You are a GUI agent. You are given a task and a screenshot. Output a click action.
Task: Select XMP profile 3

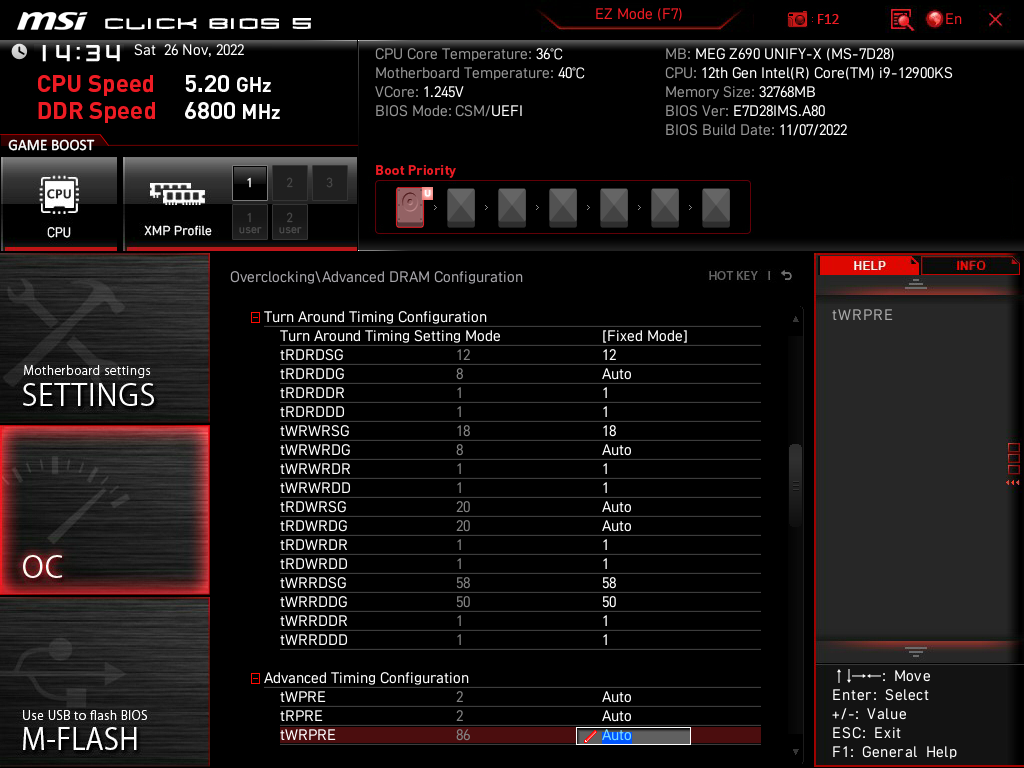coord(329,183)
